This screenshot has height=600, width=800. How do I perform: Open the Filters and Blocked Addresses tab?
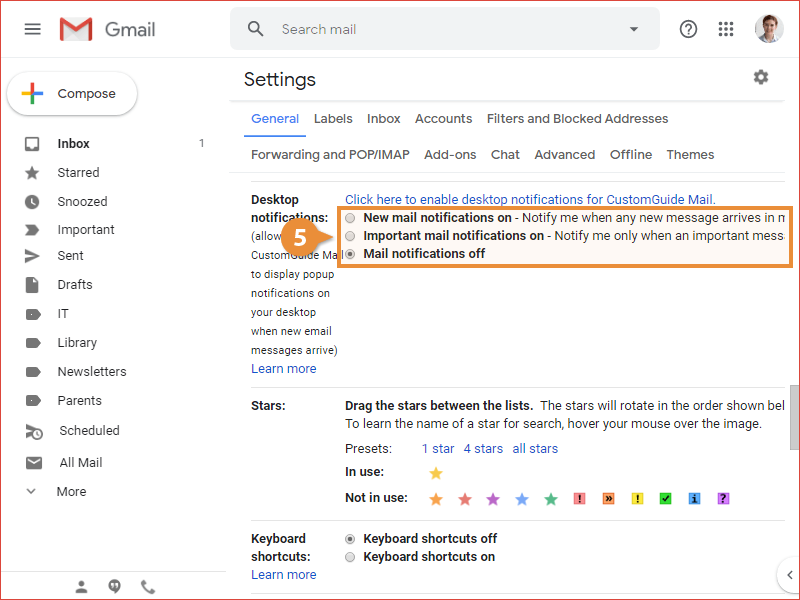577,119
